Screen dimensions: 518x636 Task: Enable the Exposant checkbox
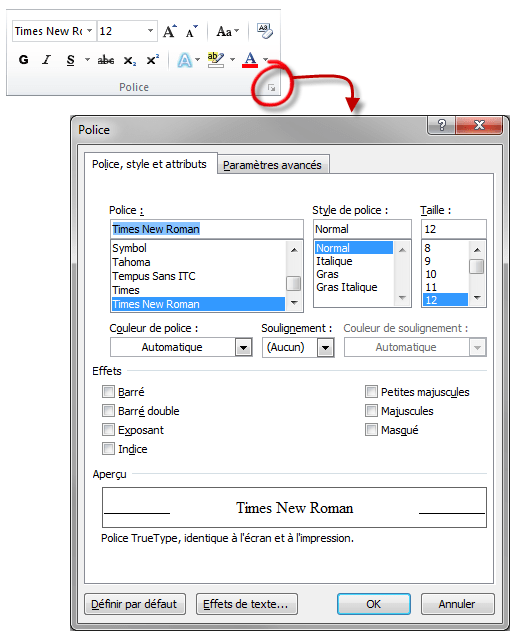coord(108,430)
